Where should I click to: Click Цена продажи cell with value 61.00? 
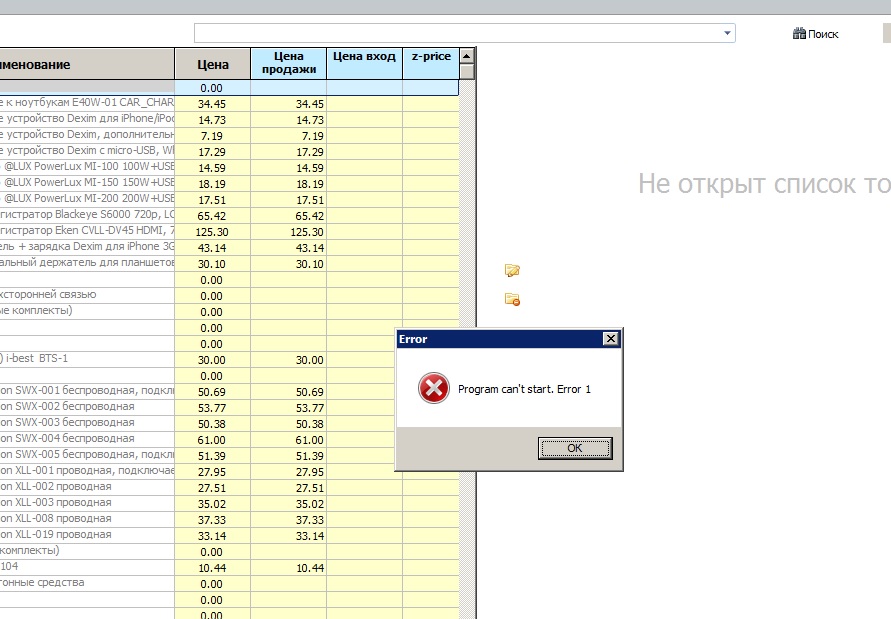(x=289, y=440)
